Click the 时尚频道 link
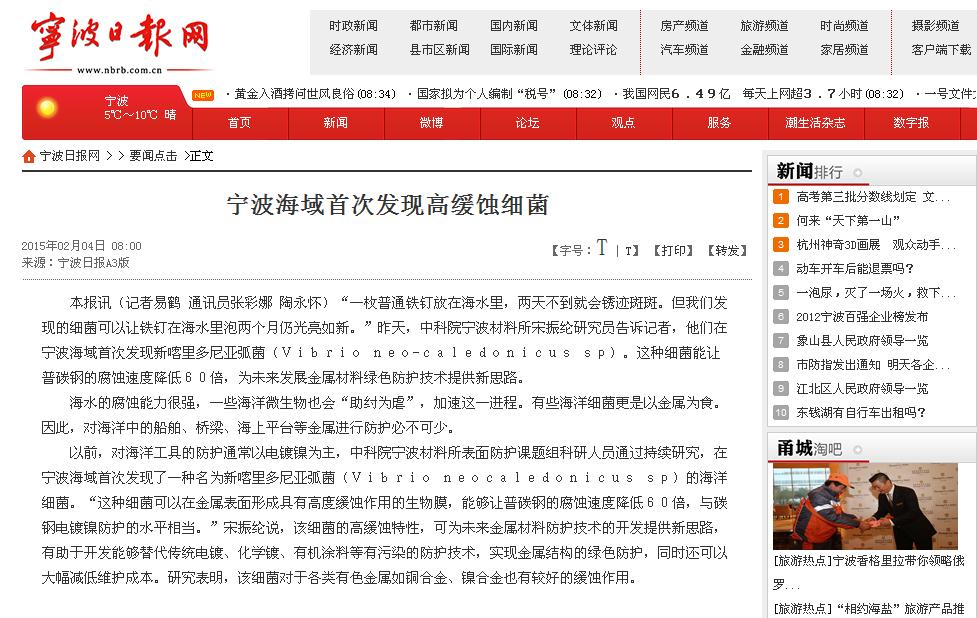 coord(844,26)
